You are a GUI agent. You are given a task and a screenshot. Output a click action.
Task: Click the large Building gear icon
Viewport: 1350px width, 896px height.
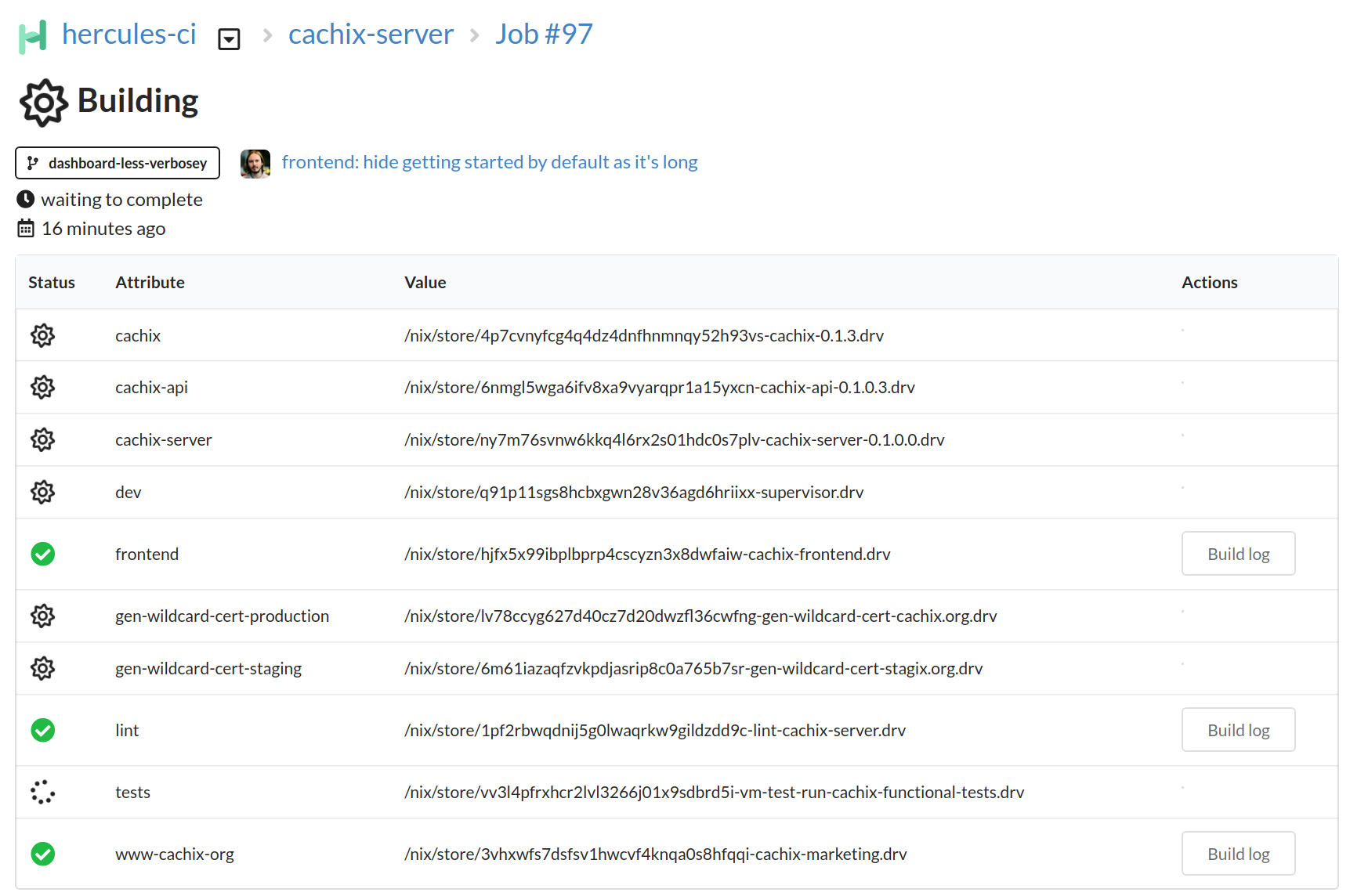43,103
